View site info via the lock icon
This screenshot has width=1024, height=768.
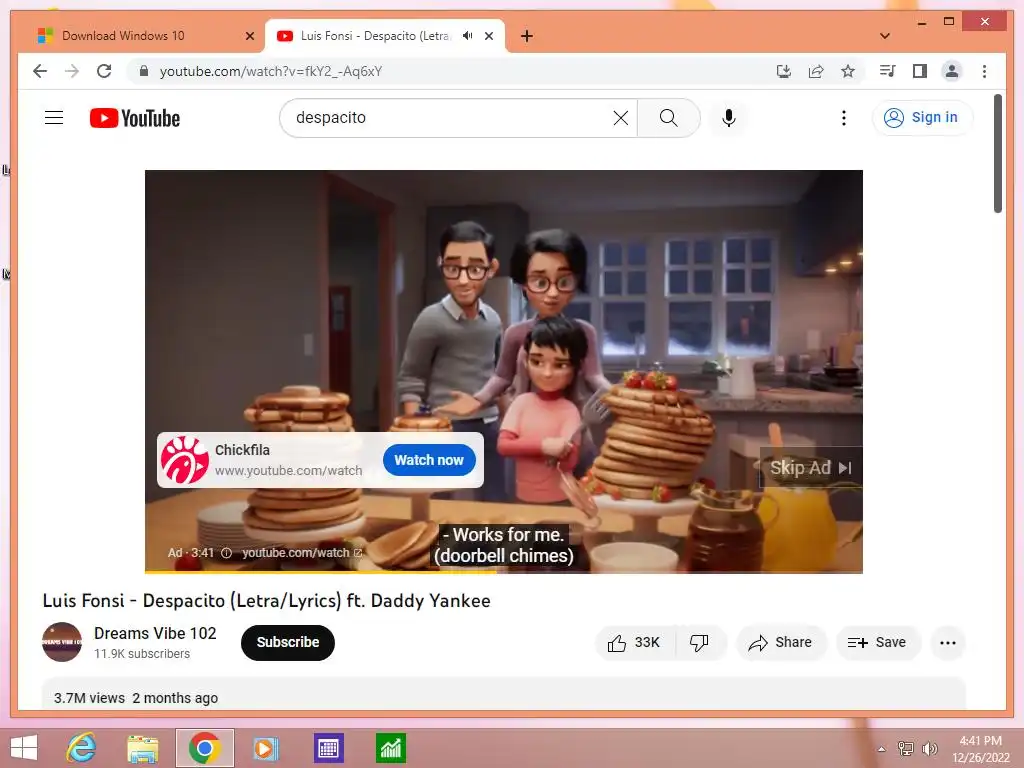coord(144,71)
